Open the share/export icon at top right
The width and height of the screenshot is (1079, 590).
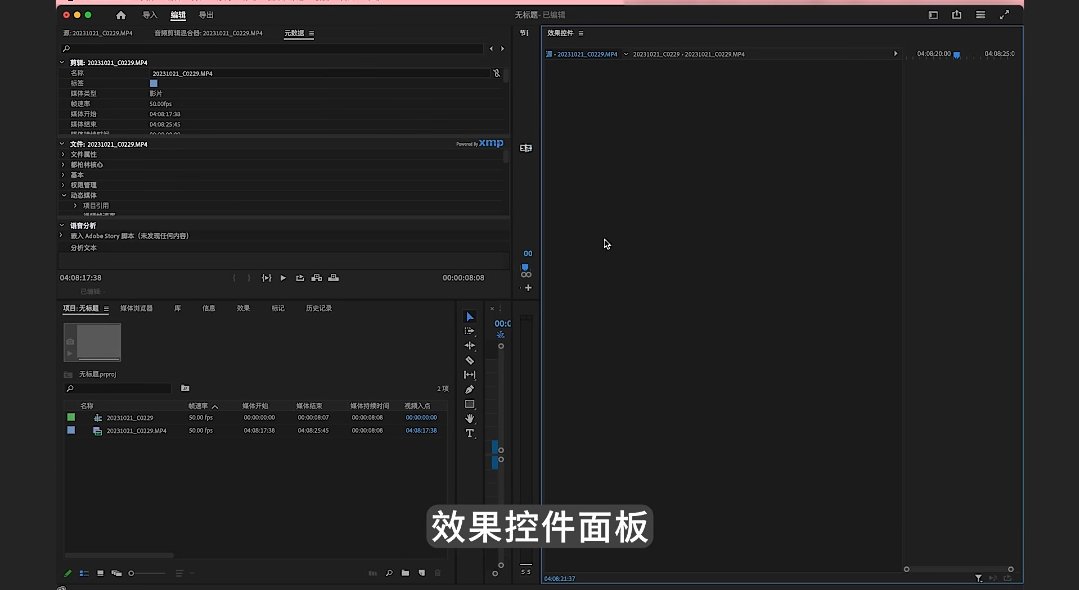957,15
